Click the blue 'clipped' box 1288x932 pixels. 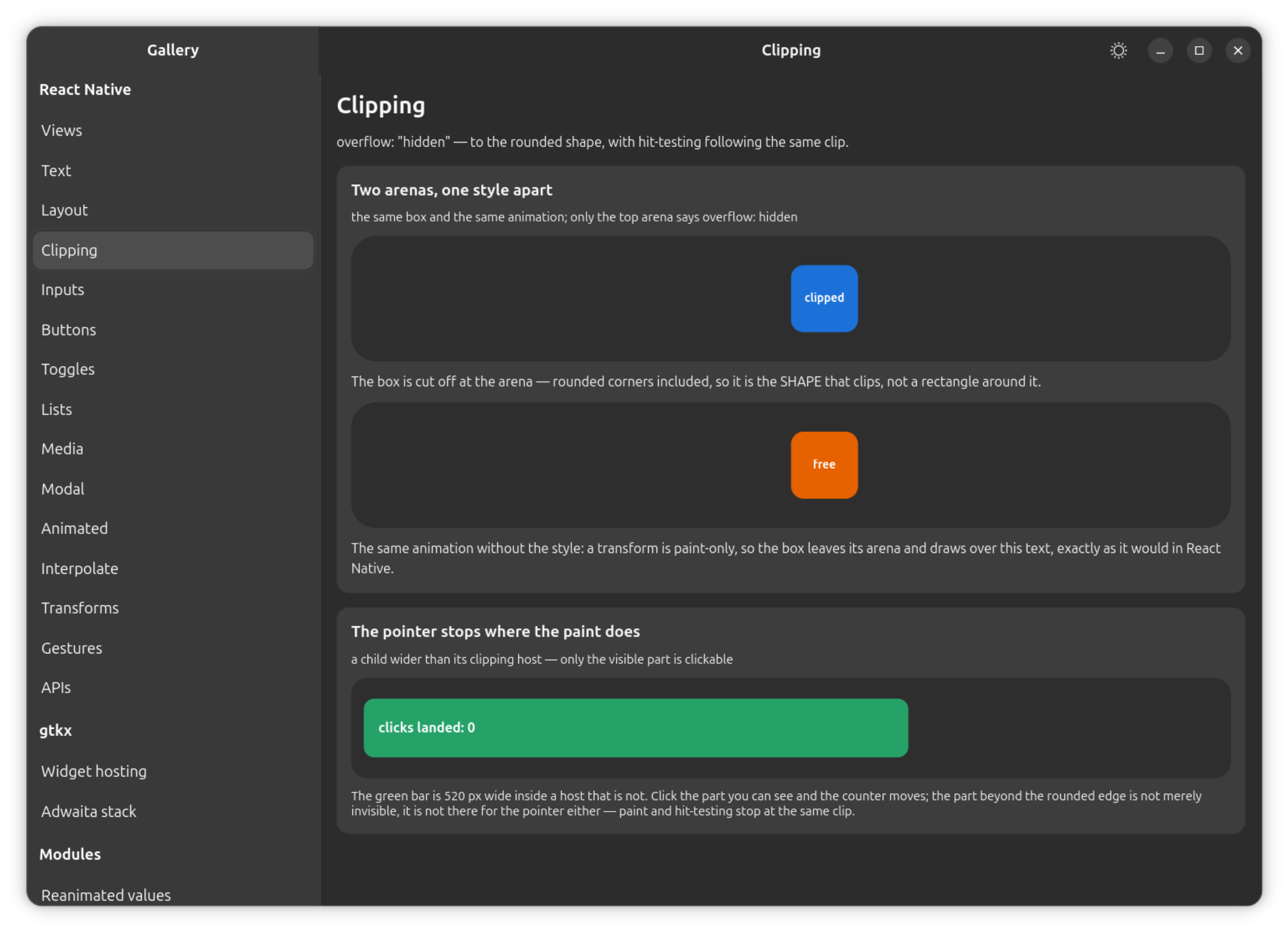824,298
